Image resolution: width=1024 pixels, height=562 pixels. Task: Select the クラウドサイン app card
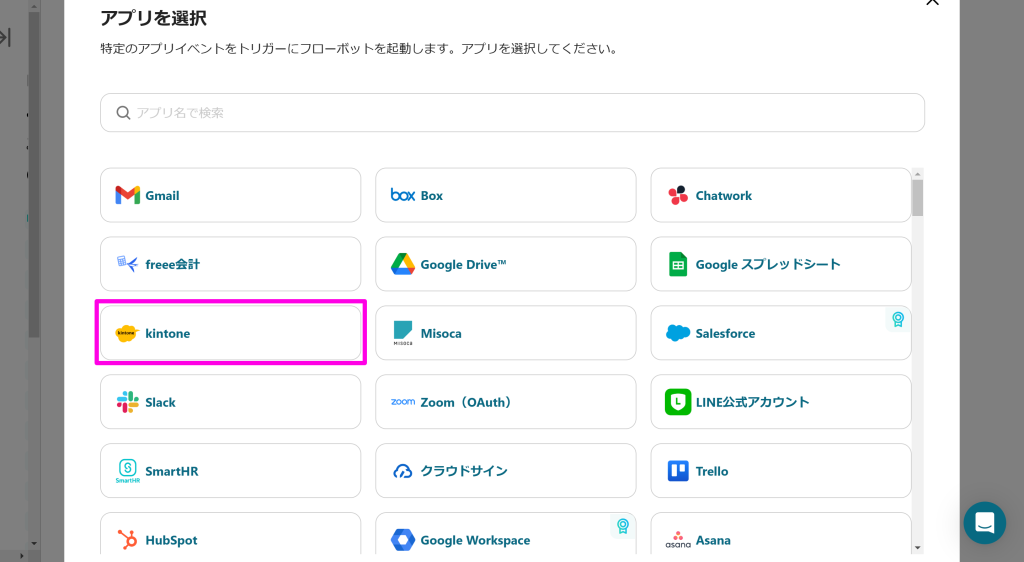tap(505, 471)
